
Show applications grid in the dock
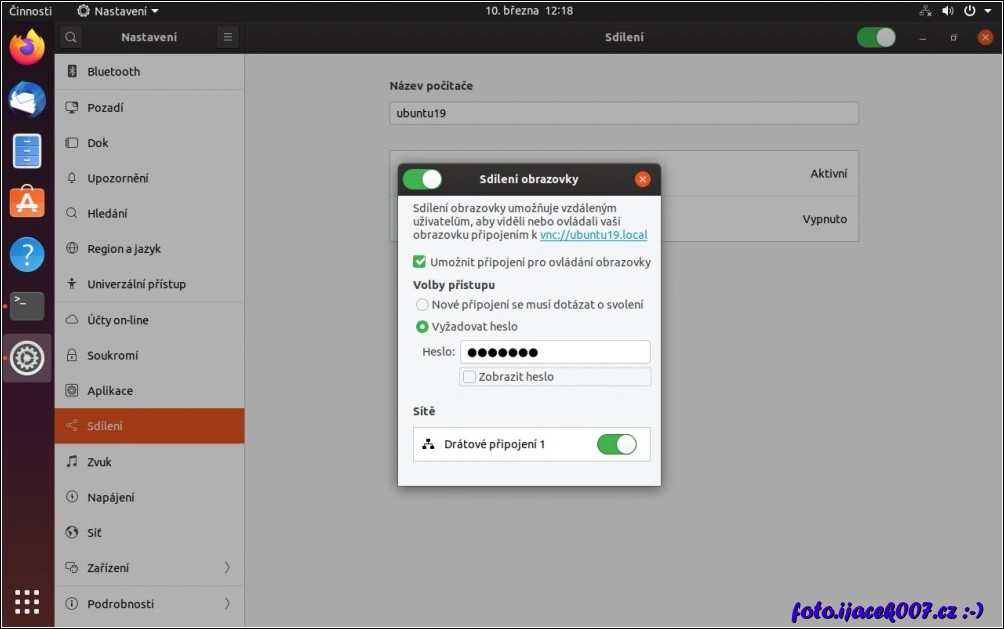tap(27, 601)
